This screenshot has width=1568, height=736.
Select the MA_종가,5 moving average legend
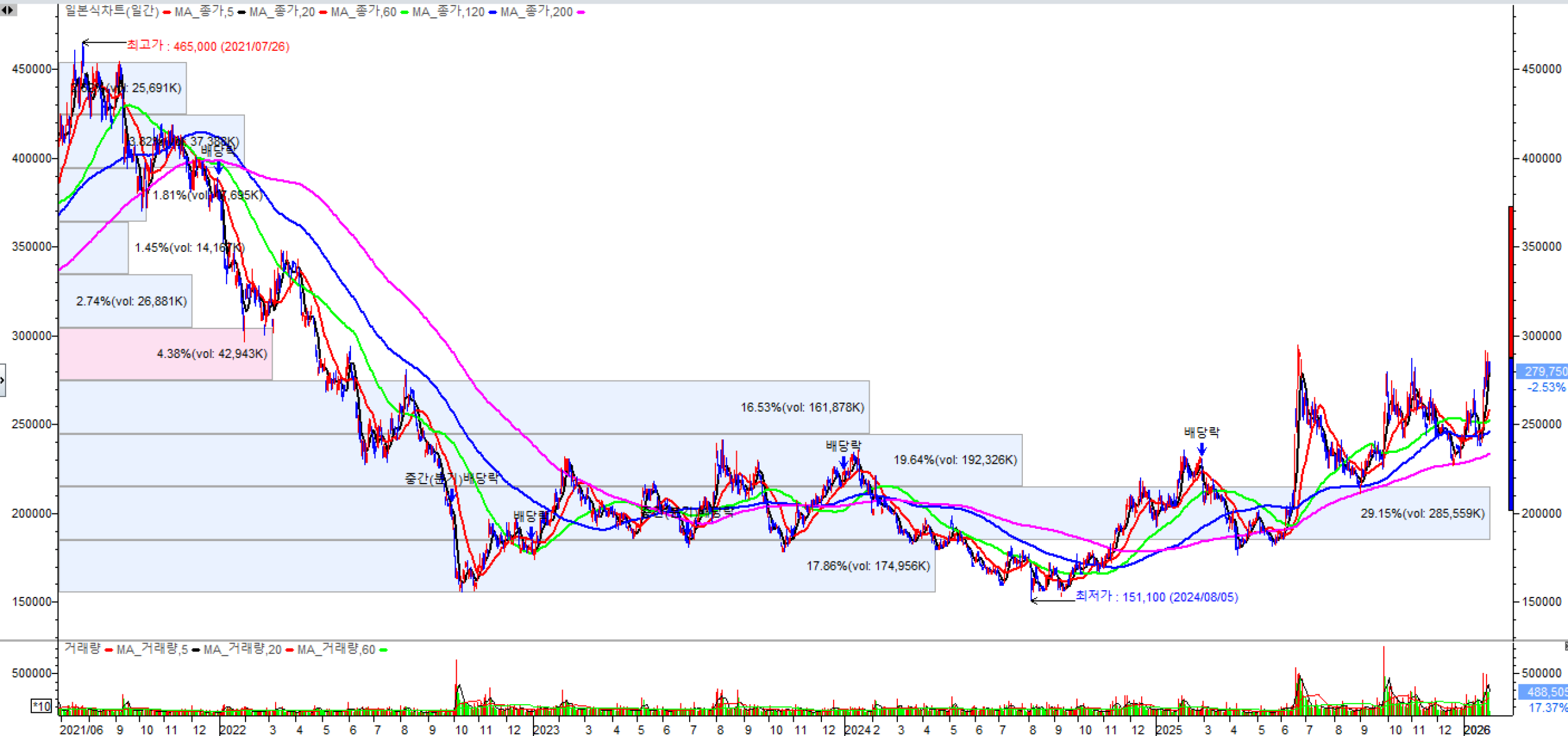(x=203, y=12)
